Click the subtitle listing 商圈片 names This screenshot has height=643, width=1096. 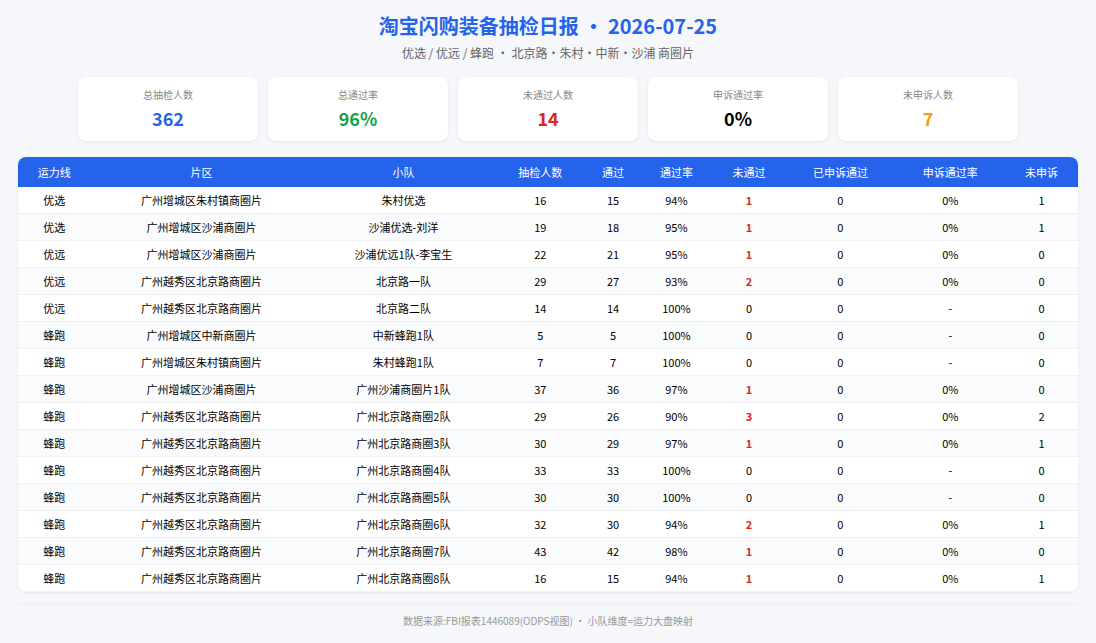point(547,53)
